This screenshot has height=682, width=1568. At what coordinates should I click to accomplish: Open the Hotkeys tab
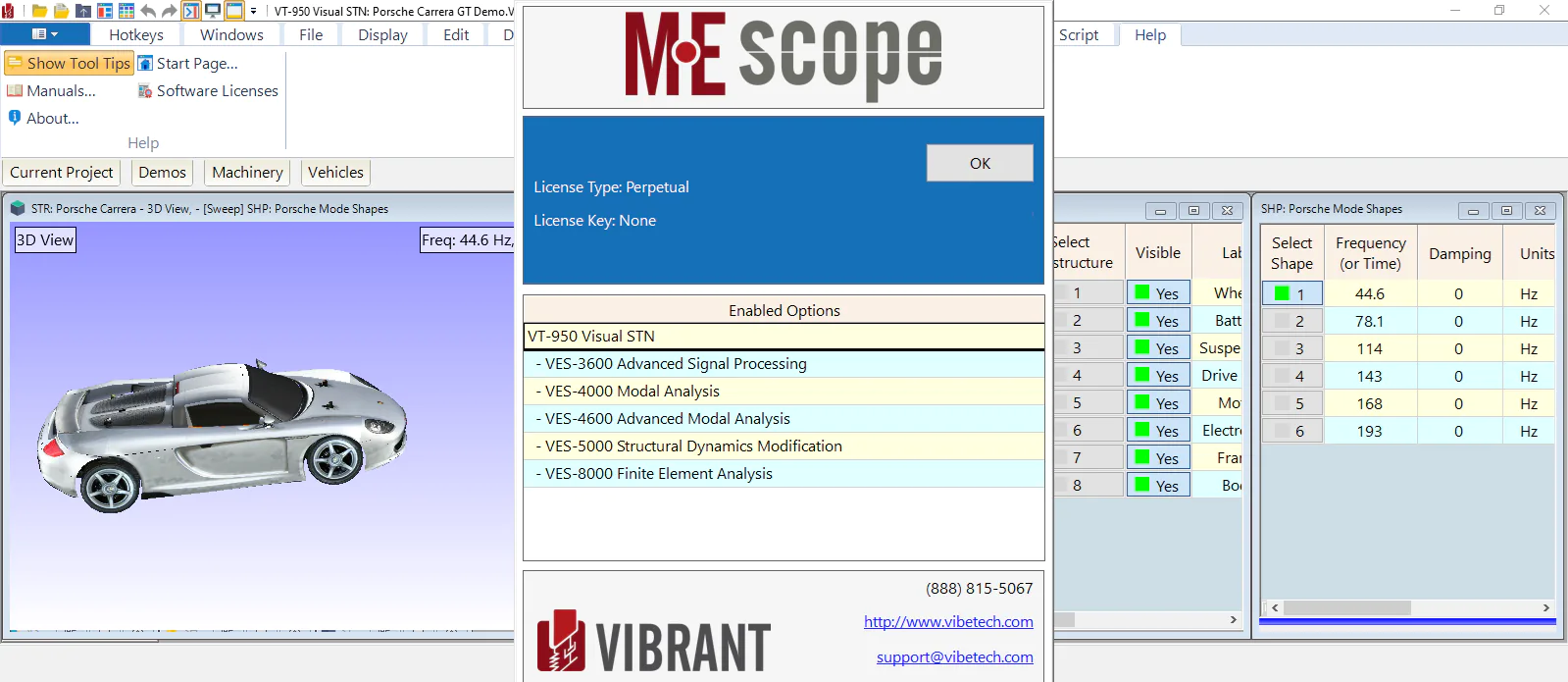pos(136,34)
